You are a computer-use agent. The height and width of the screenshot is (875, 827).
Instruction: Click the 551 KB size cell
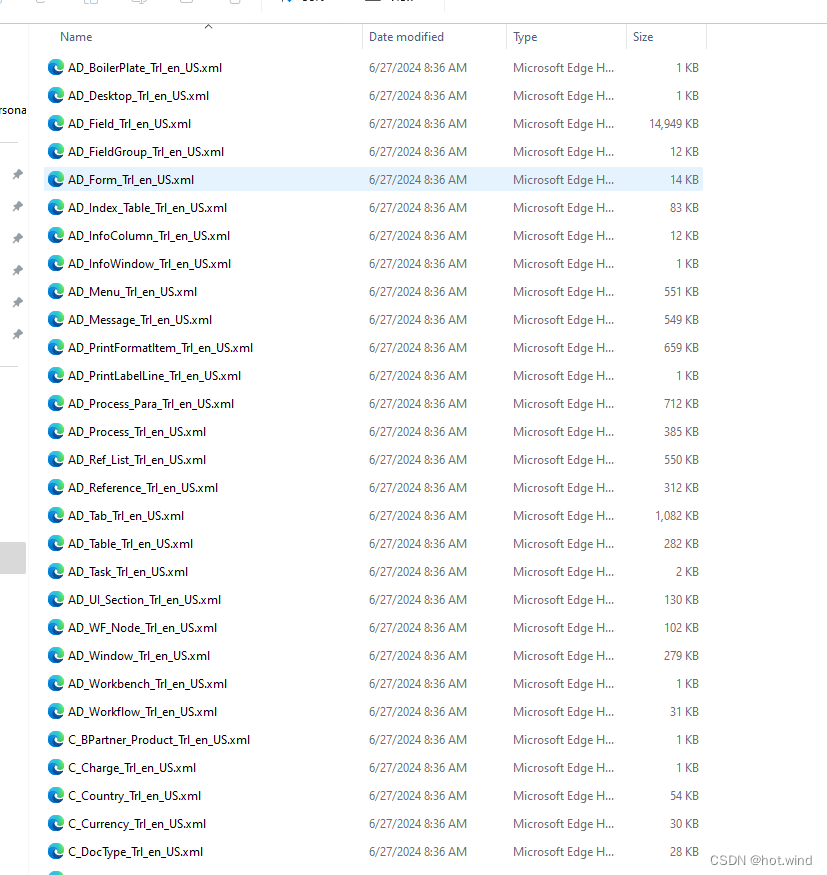point(681,291)
